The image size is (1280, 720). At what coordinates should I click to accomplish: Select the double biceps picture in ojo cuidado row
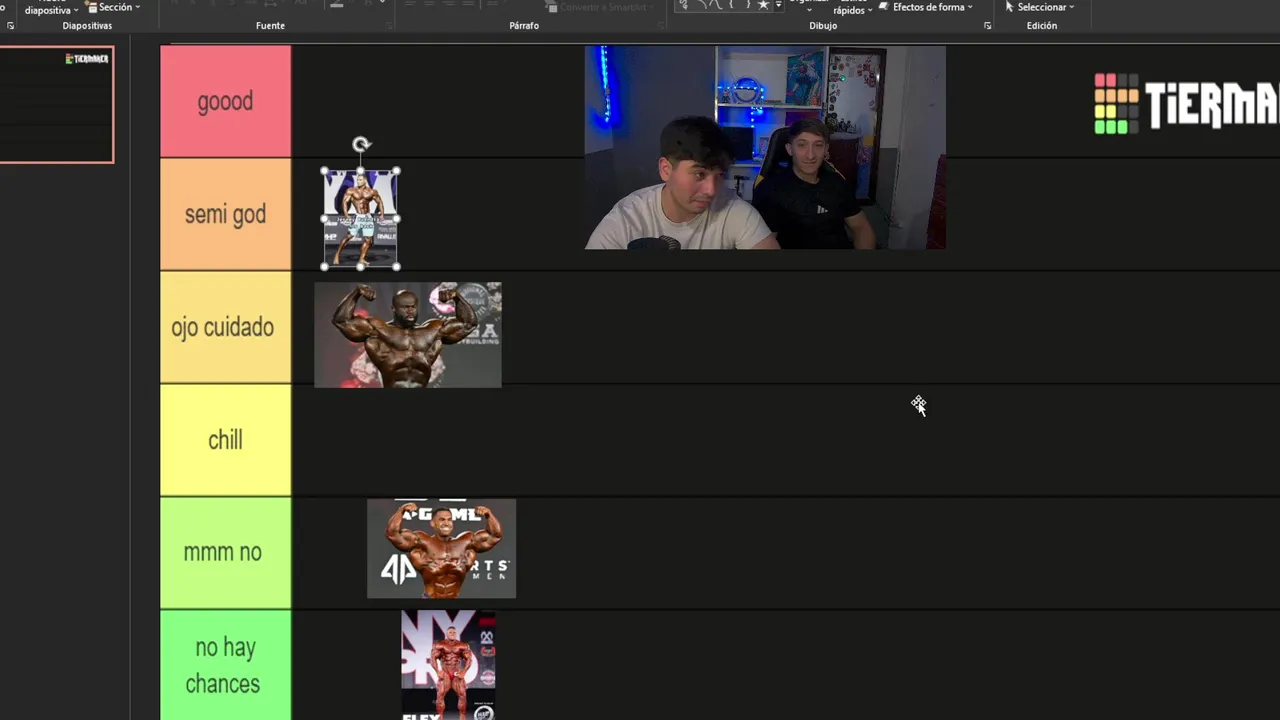pyautogui.click(x=408, y=335)
